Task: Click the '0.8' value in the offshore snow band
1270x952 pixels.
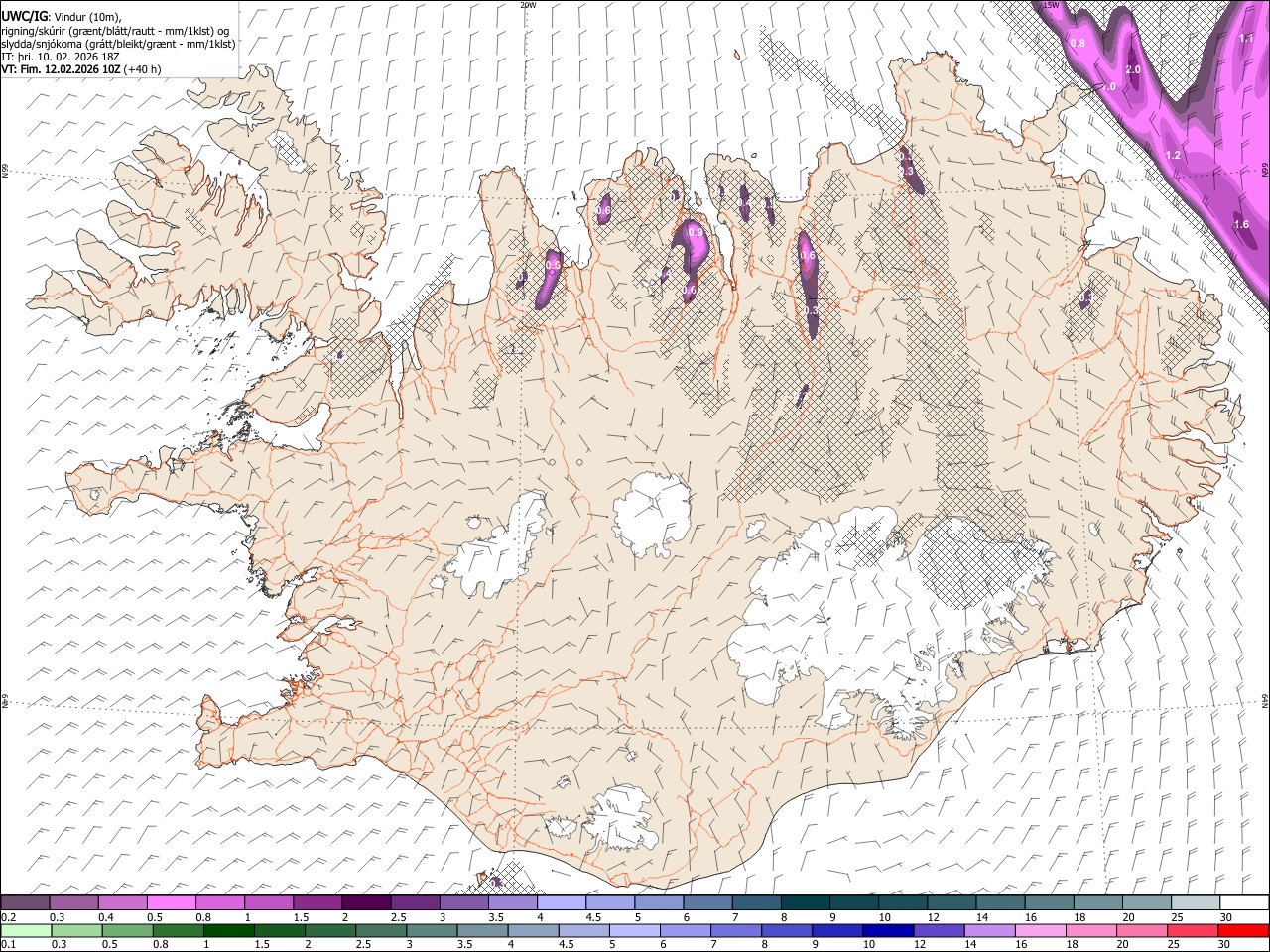Action: point(1078,44)
